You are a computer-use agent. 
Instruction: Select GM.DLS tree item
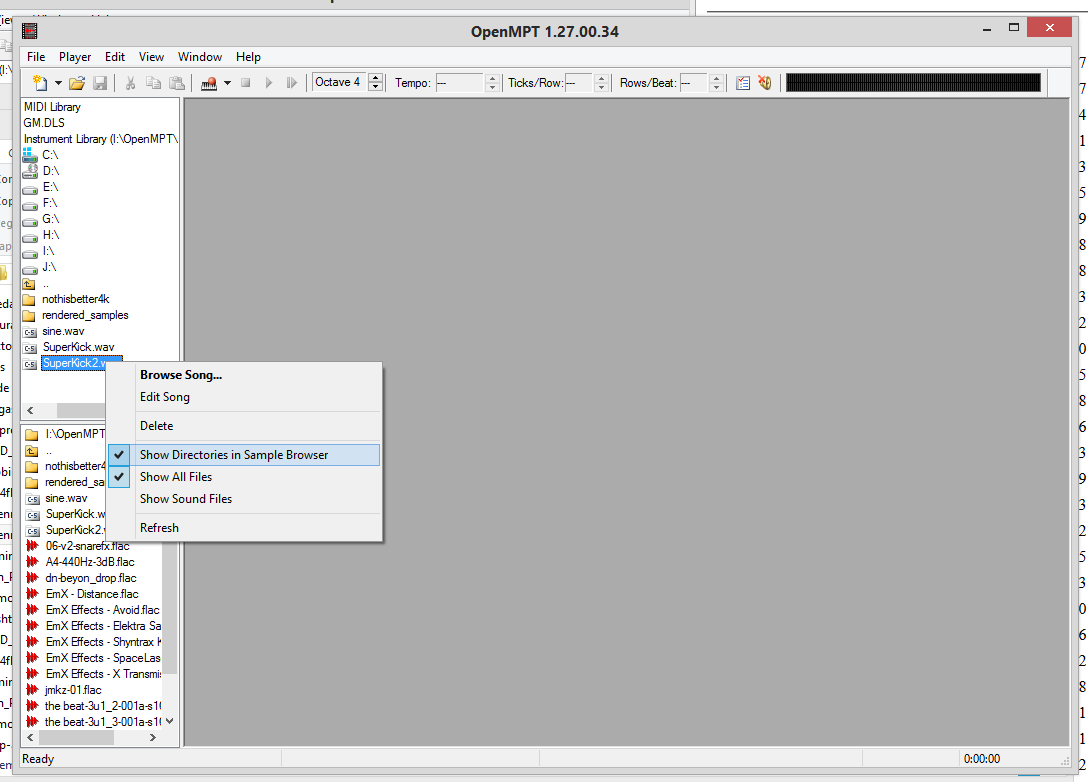[x=44, y=123]
